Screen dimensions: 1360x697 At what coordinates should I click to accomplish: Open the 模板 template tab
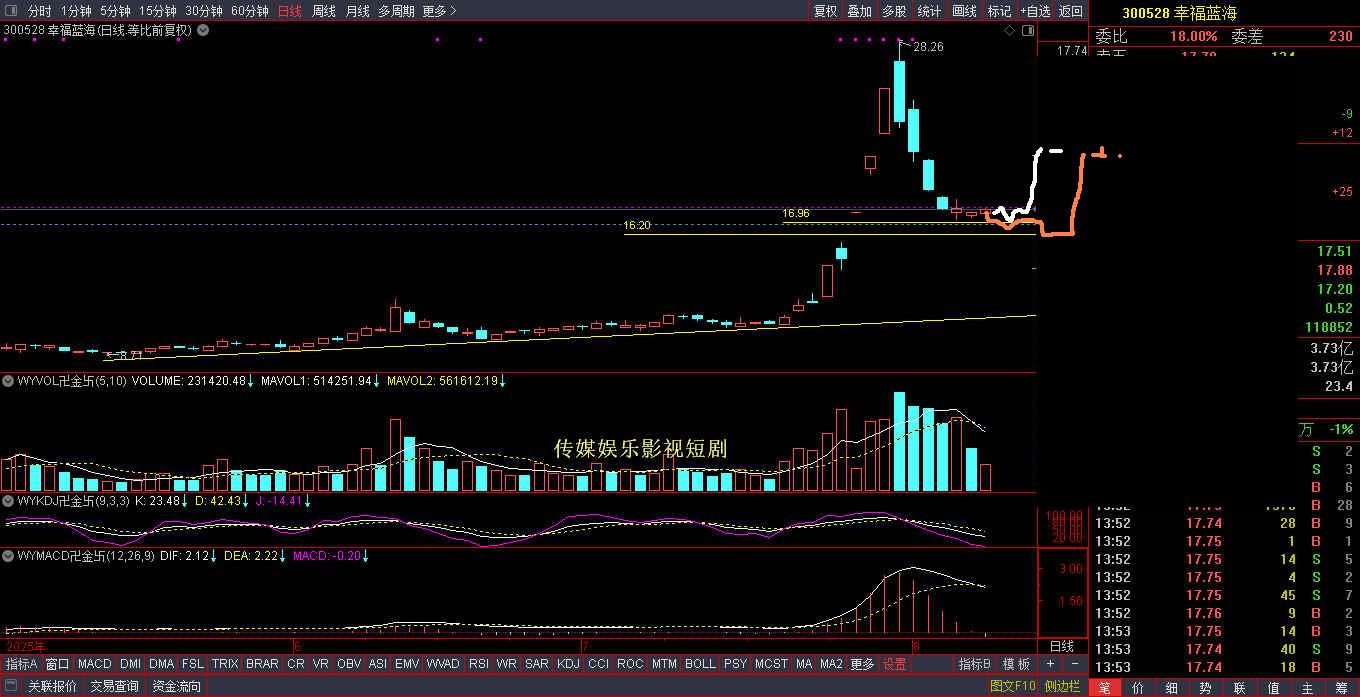click(x=1016, y=664)
